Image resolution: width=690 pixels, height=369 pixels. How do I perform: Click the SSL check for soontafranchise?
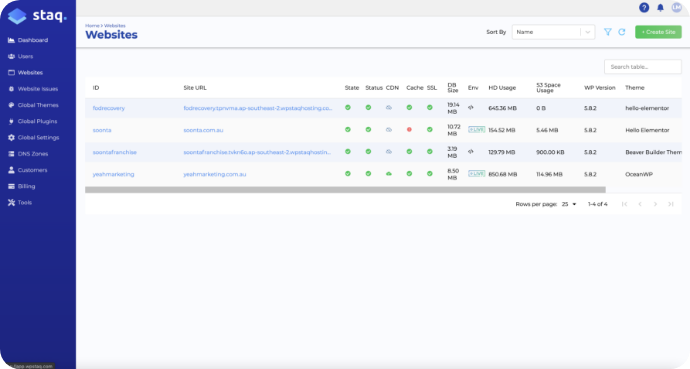429,152
